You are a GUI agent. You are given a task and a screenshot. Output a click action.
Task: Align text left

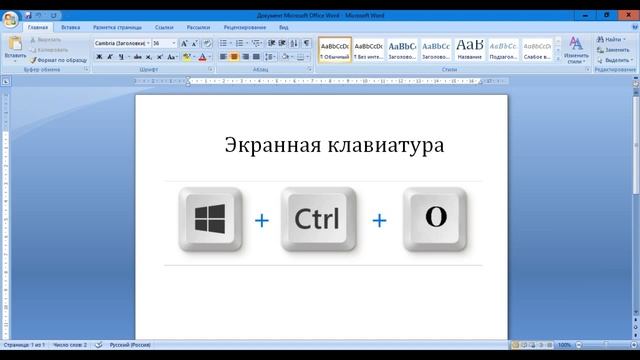[x=223, y=57]
